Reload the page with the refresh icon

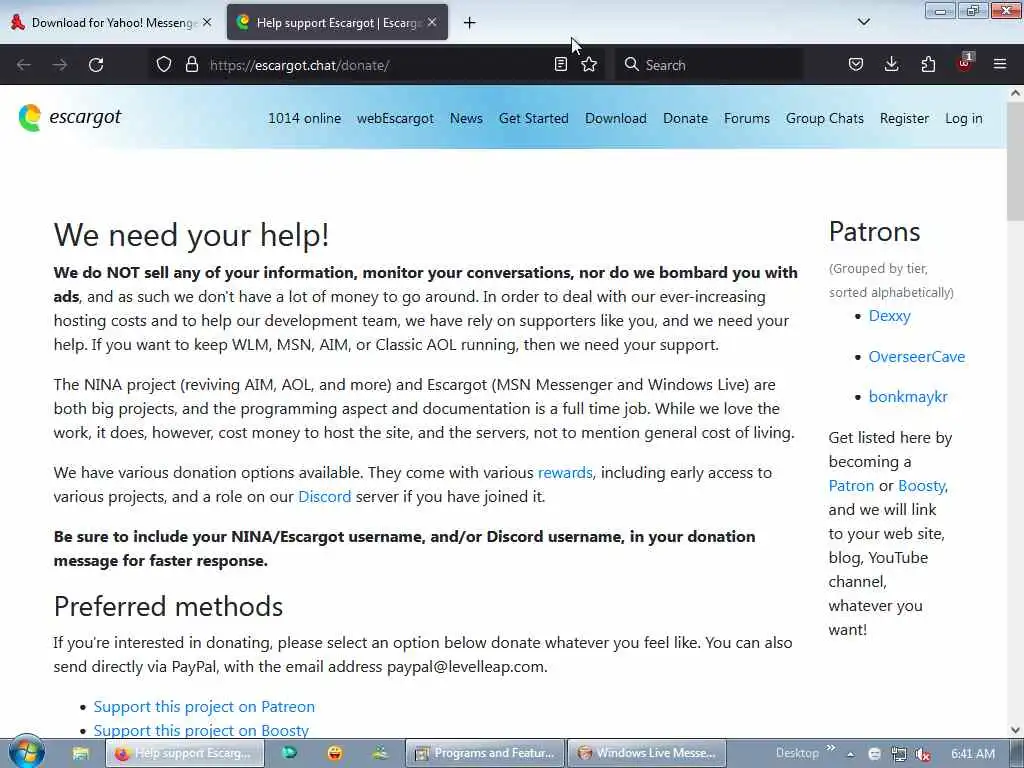click(x=96, y=65)
